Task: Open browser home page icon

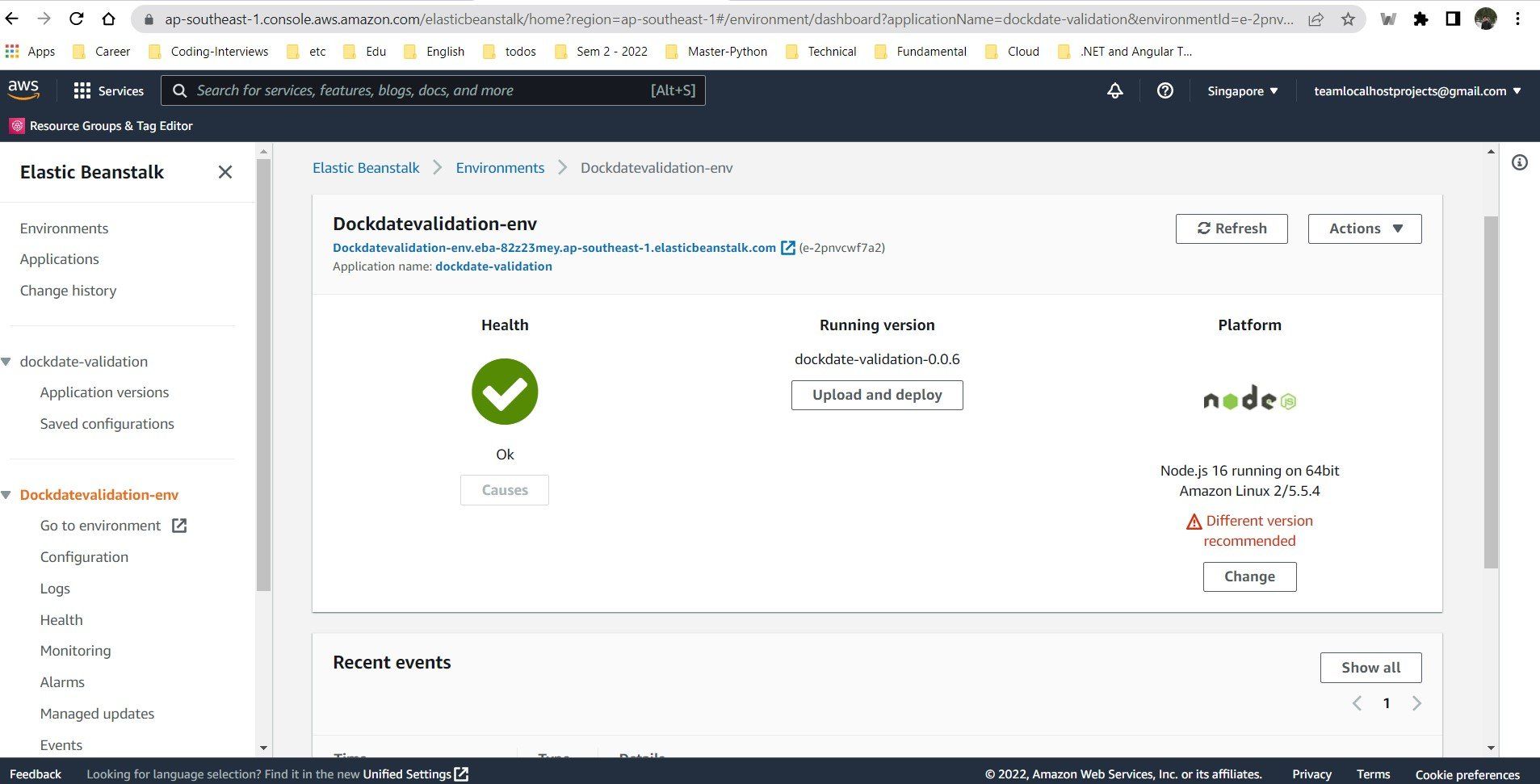Action: point(109,19)
